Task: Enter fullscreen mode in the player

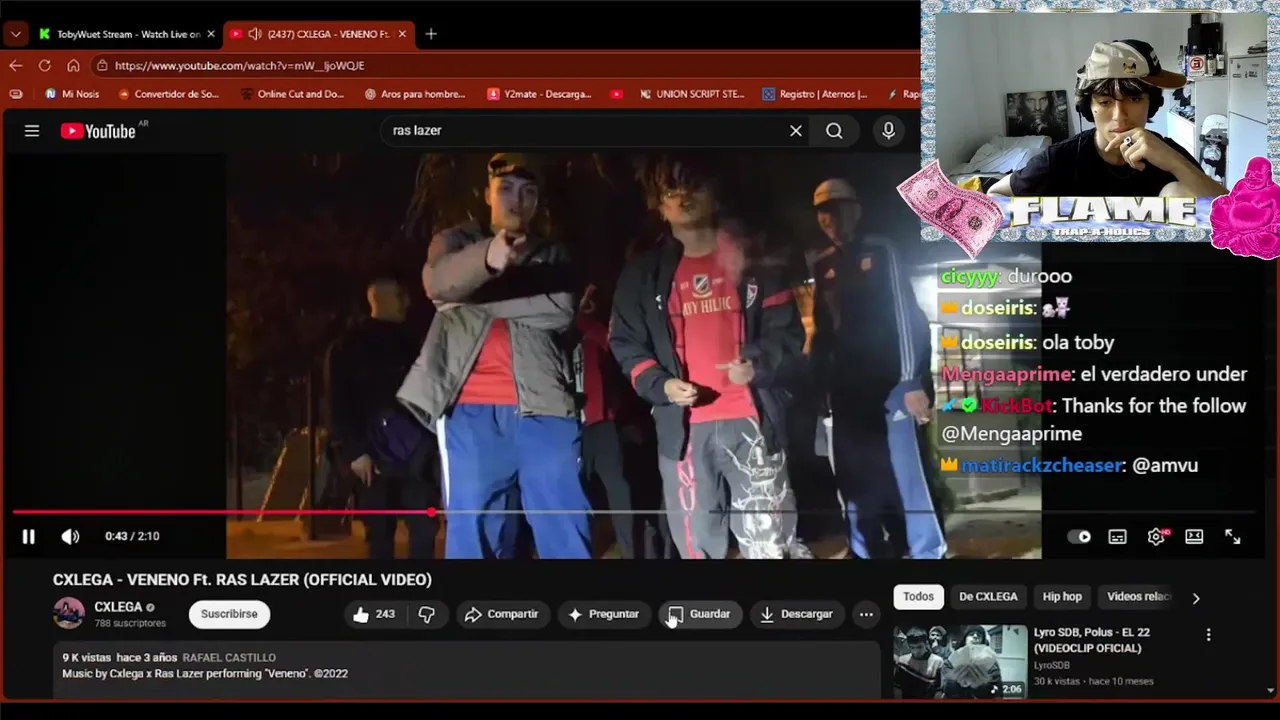Action: 1233,537
